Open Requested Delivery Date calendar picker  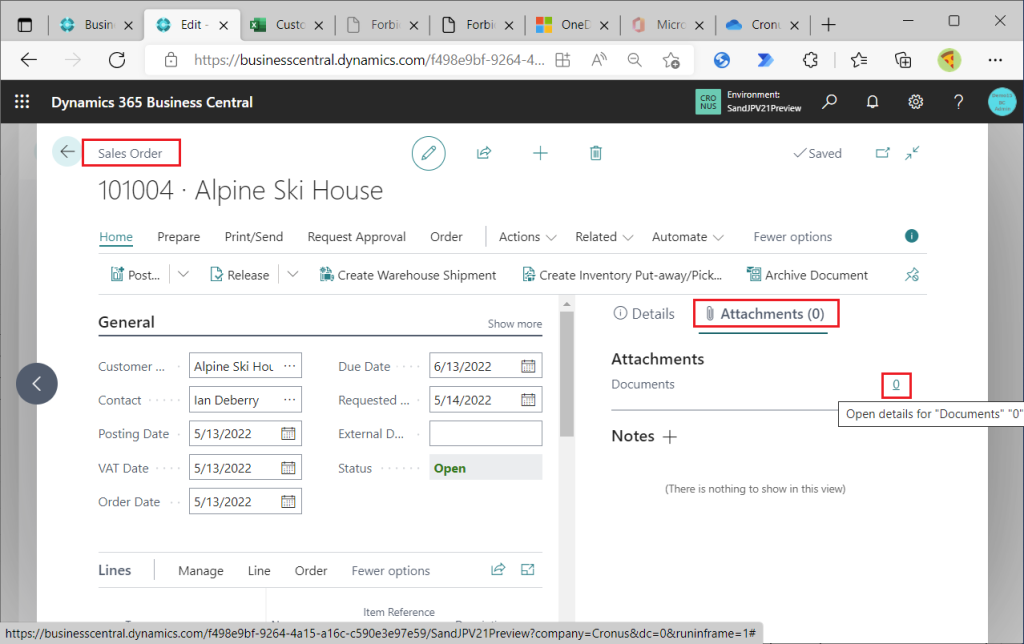pyautogui.click(x=528, y=400)
